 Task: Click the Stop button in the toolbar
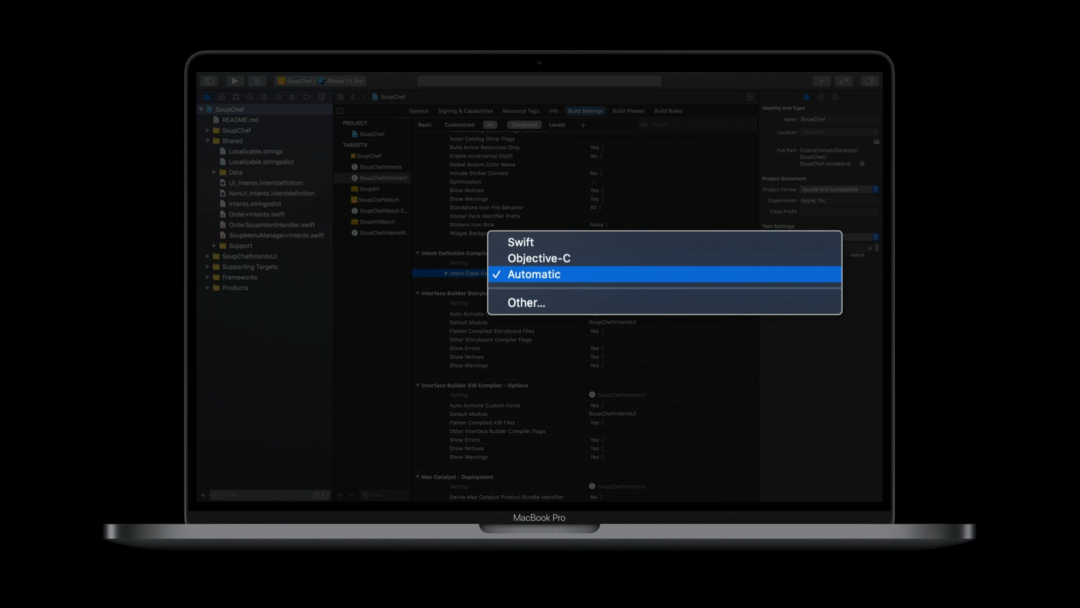click(257, 81)
